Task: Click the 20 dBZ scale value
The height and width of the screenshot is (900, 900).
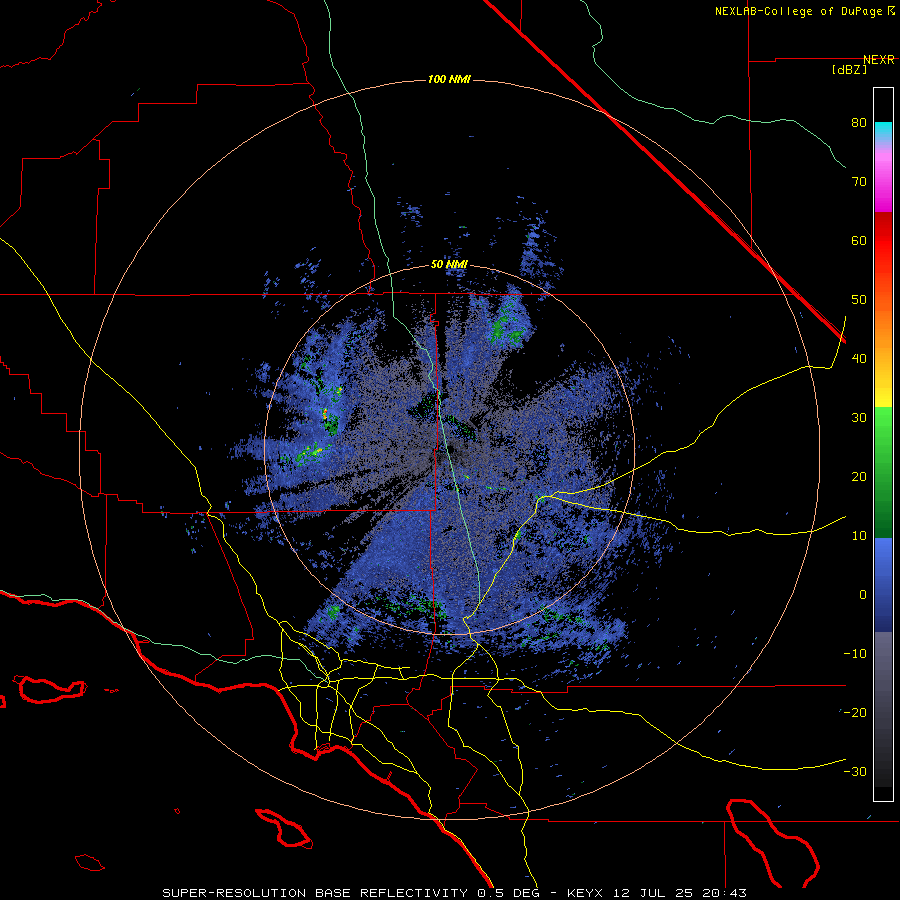Action: coord(859,477)
